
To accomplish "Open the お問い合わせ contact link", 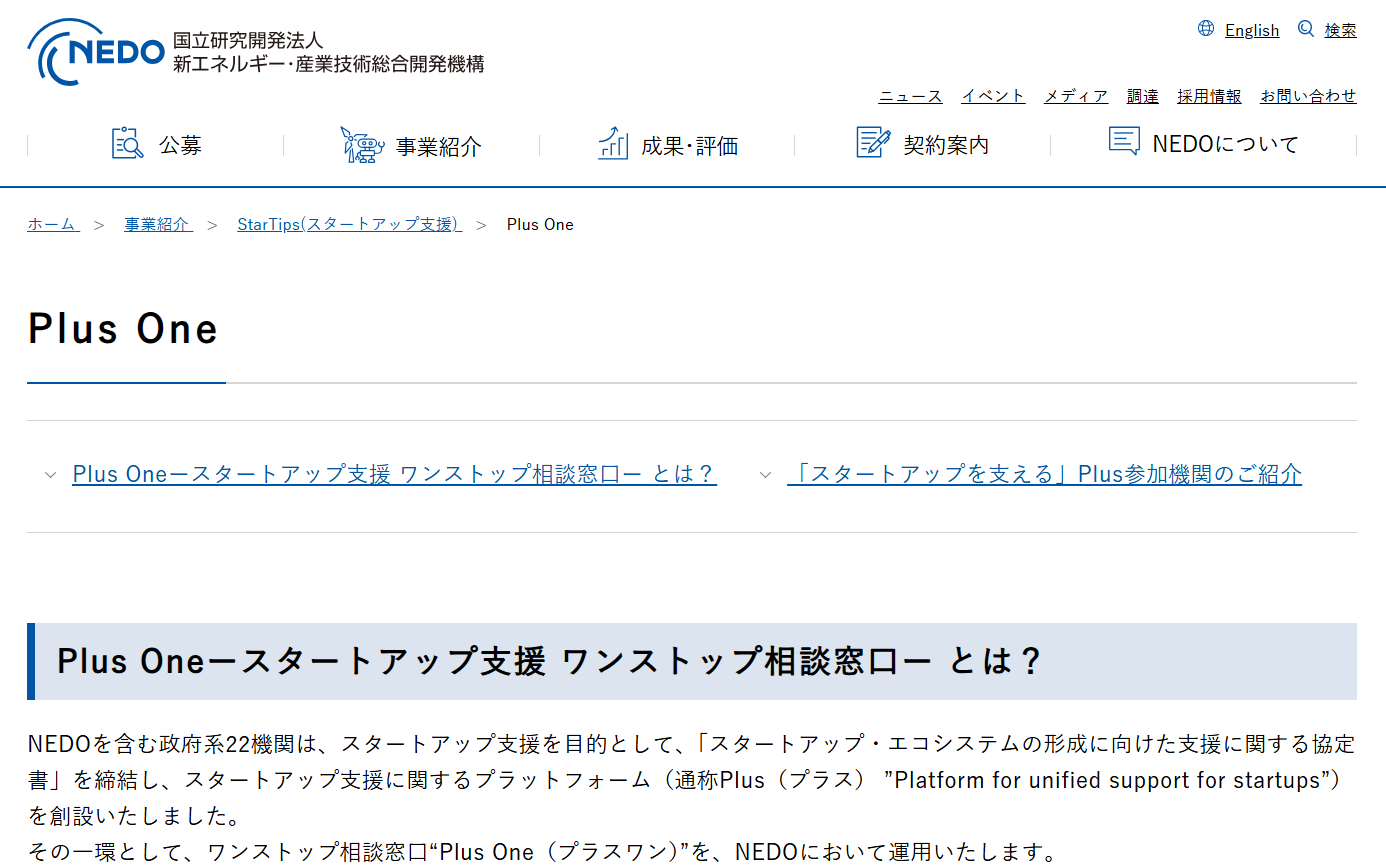I will click(1308, 96).
